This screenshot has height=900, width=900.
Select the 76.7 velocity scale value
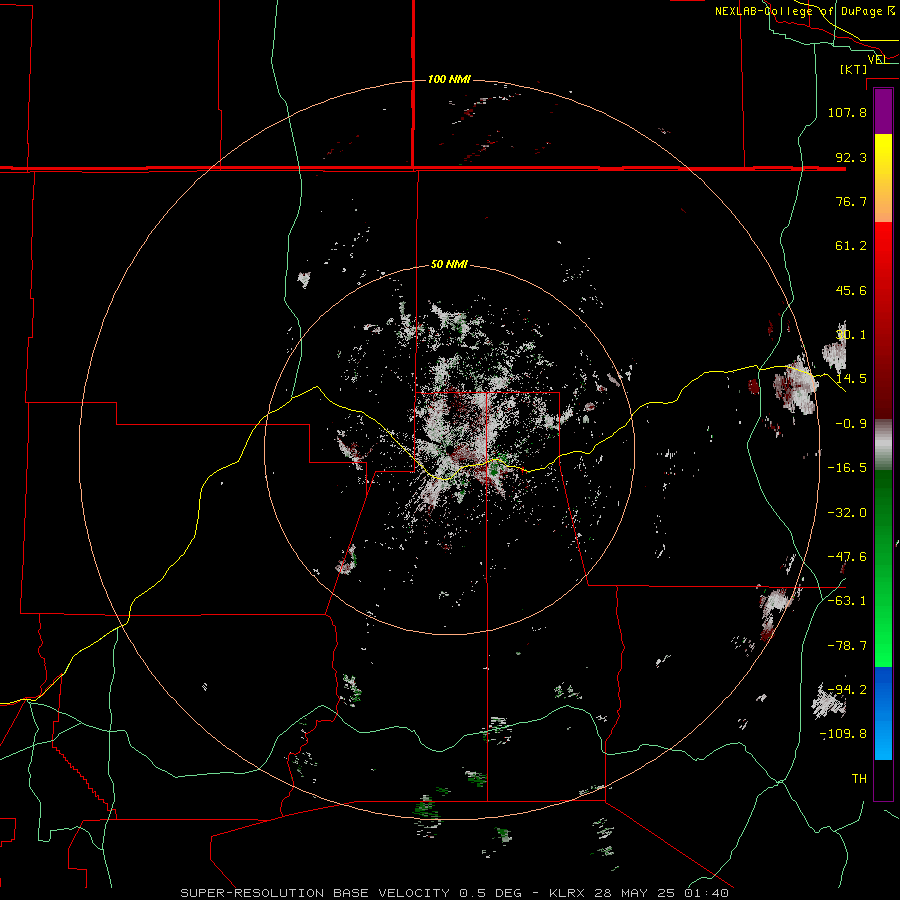(851, 201)
